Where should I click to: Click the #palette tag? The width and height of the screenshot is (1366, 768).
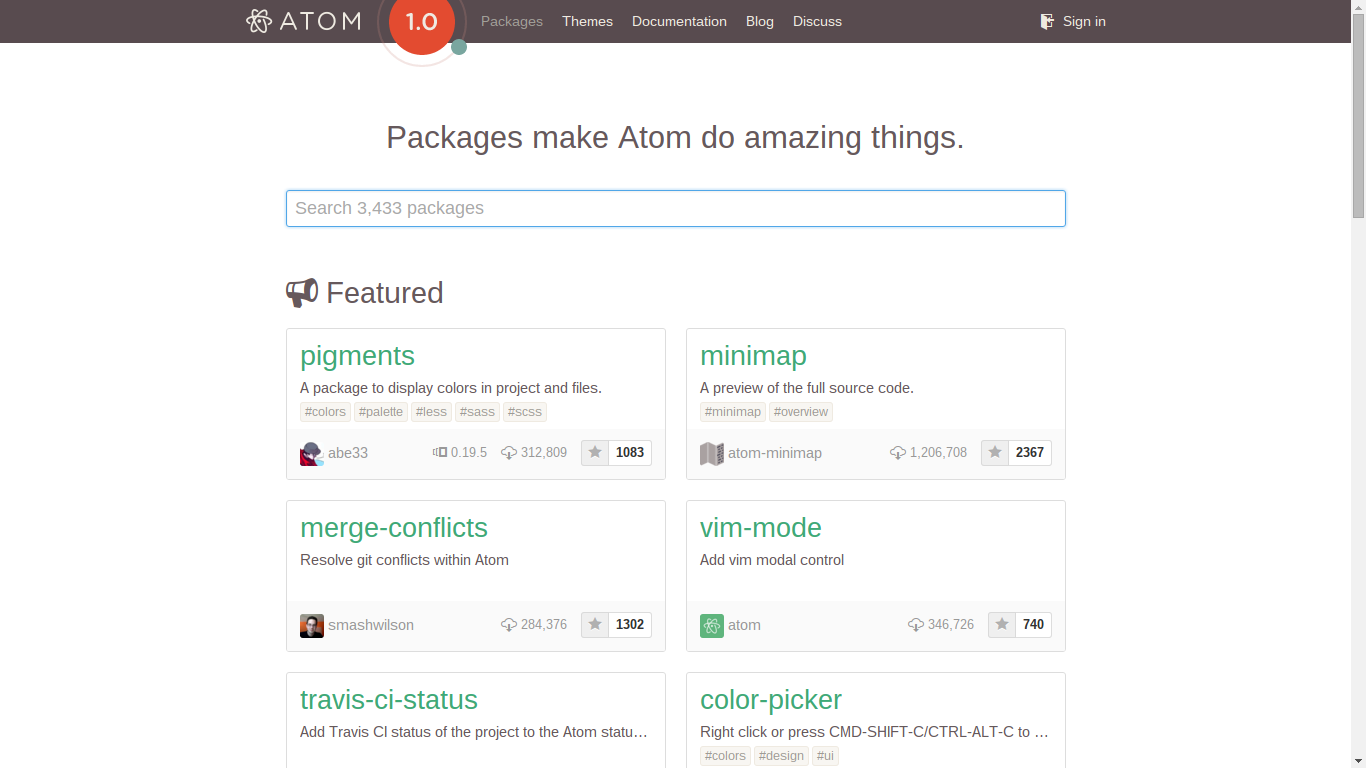[x=381, y=412]
